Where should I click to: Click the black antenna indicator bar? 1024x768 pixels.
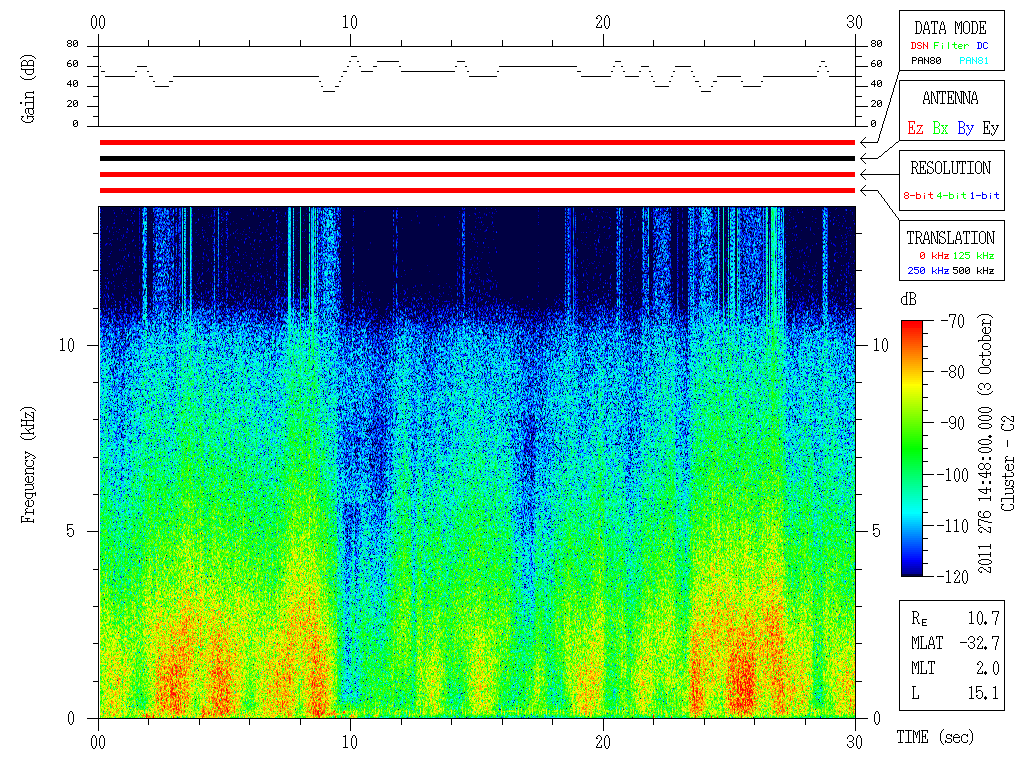(x=477, y=158)
